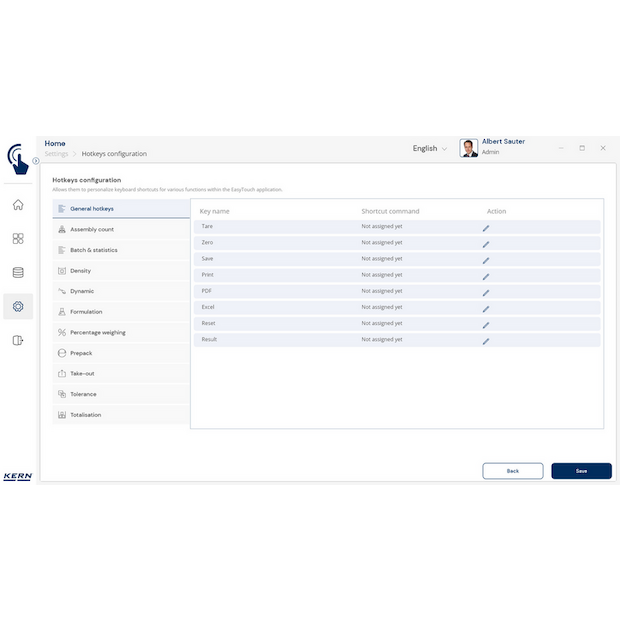
Task: Open the Density hotkeys category
Action: (x=80, y=271)
